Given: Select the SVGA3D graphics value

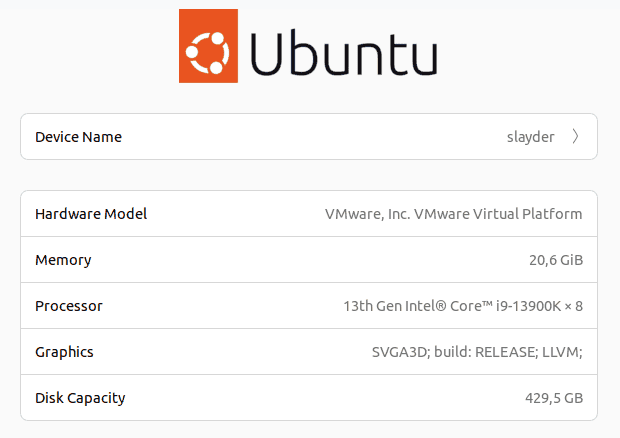Looking at the screenshot, I should point(477,352).
